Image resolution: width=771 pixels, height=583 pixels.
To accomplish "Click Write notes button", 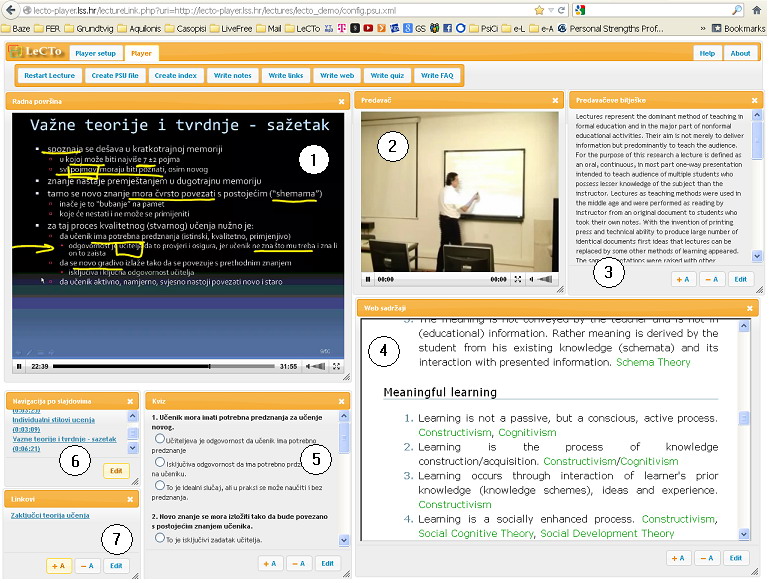I will click(x=233, y=75).
